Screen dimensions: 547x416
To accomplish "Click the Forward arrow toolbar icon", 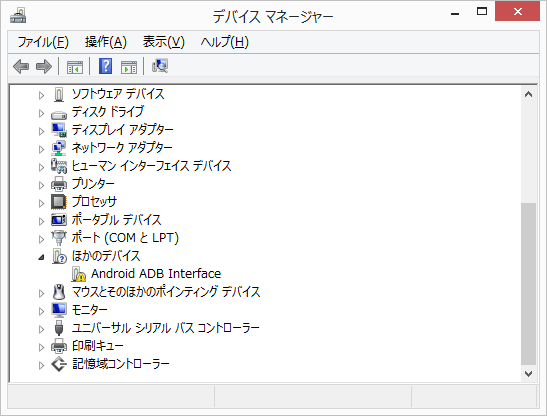I will [x=44, y=66].
